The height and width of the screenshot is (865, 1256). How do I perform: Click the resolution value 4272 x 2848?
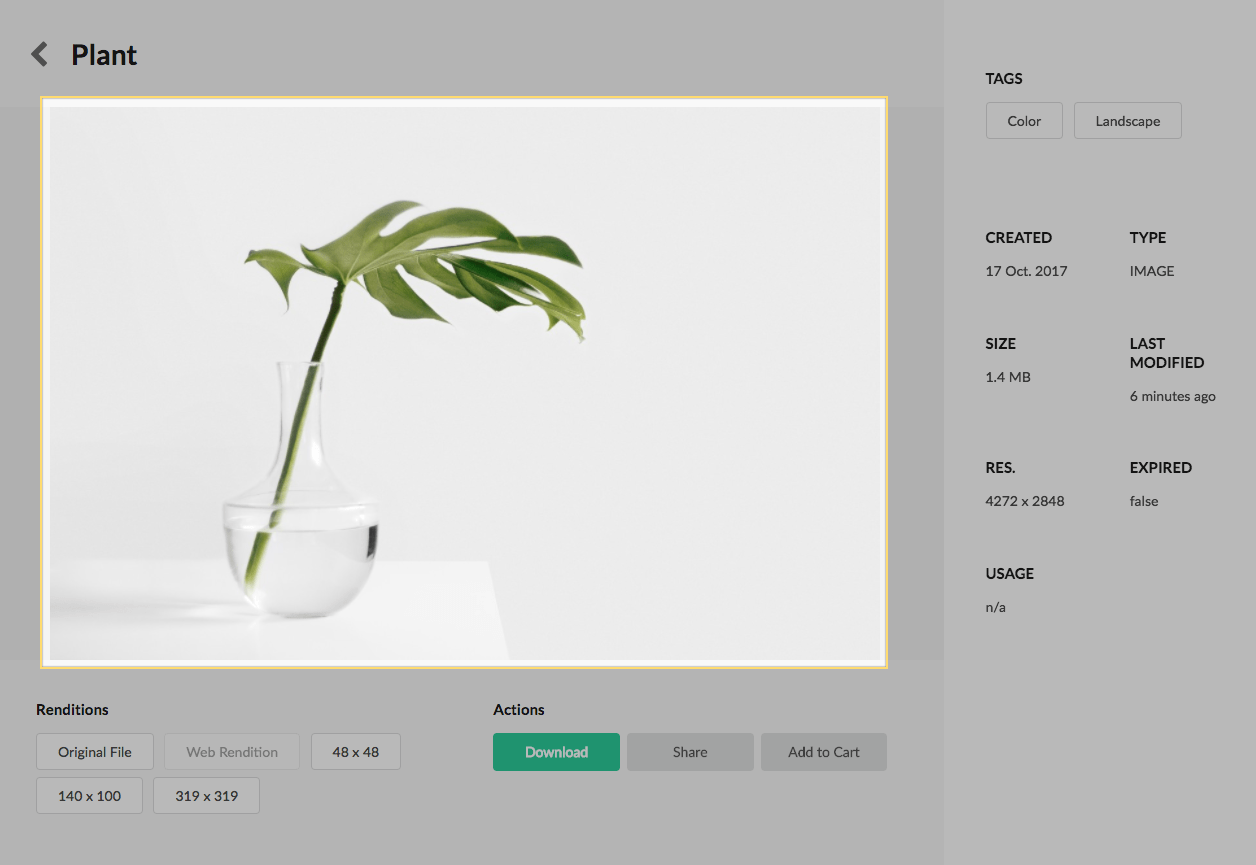1025,501
